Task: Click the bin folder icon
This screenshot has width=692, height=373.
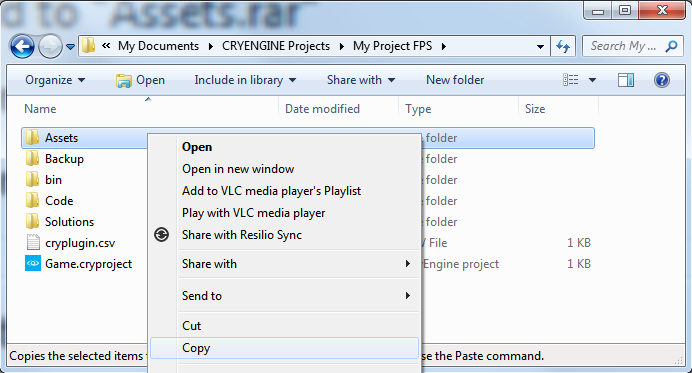Action: (32, 179)
